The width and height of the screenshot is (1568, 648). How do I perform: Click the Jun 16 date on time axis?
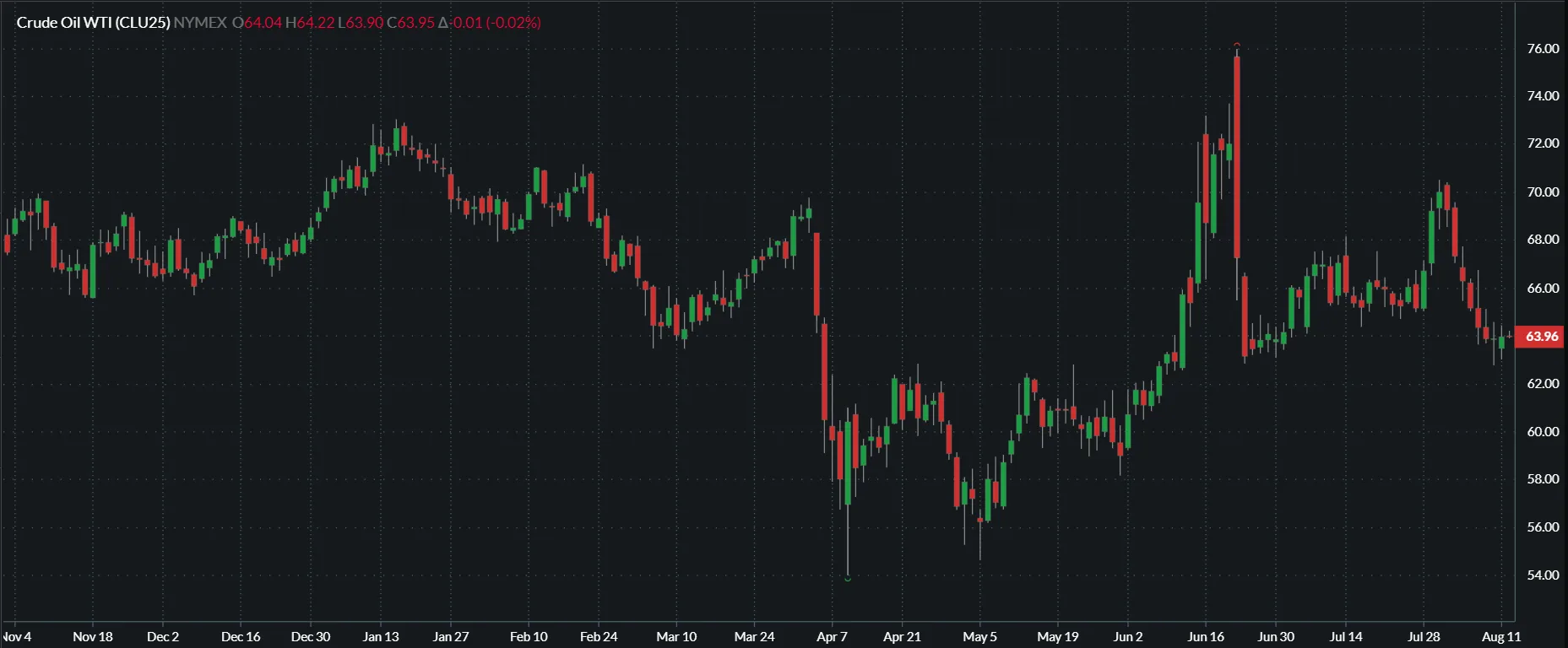tap(1205, 637)
